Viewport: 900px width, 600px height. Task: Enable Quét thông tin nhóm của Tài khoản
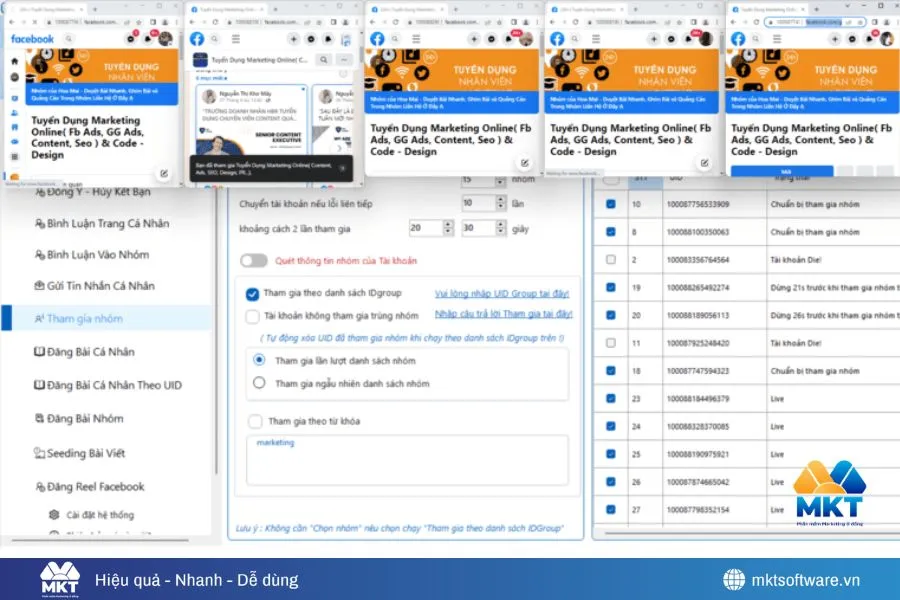[254, 260]
